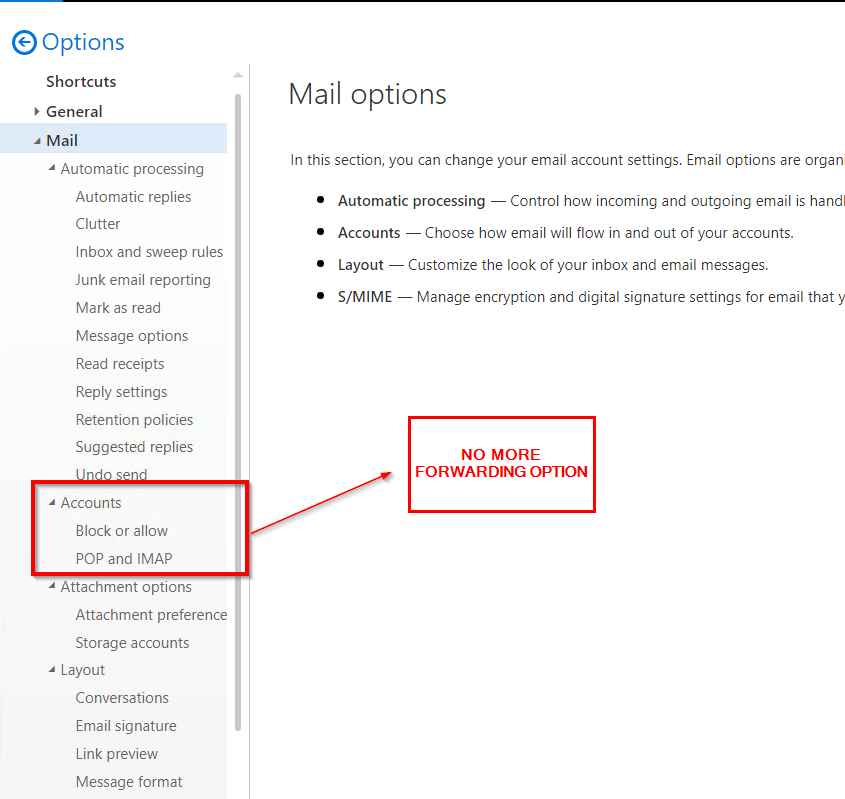Click the back arrow icon beside Options

(x=23, y=42)
